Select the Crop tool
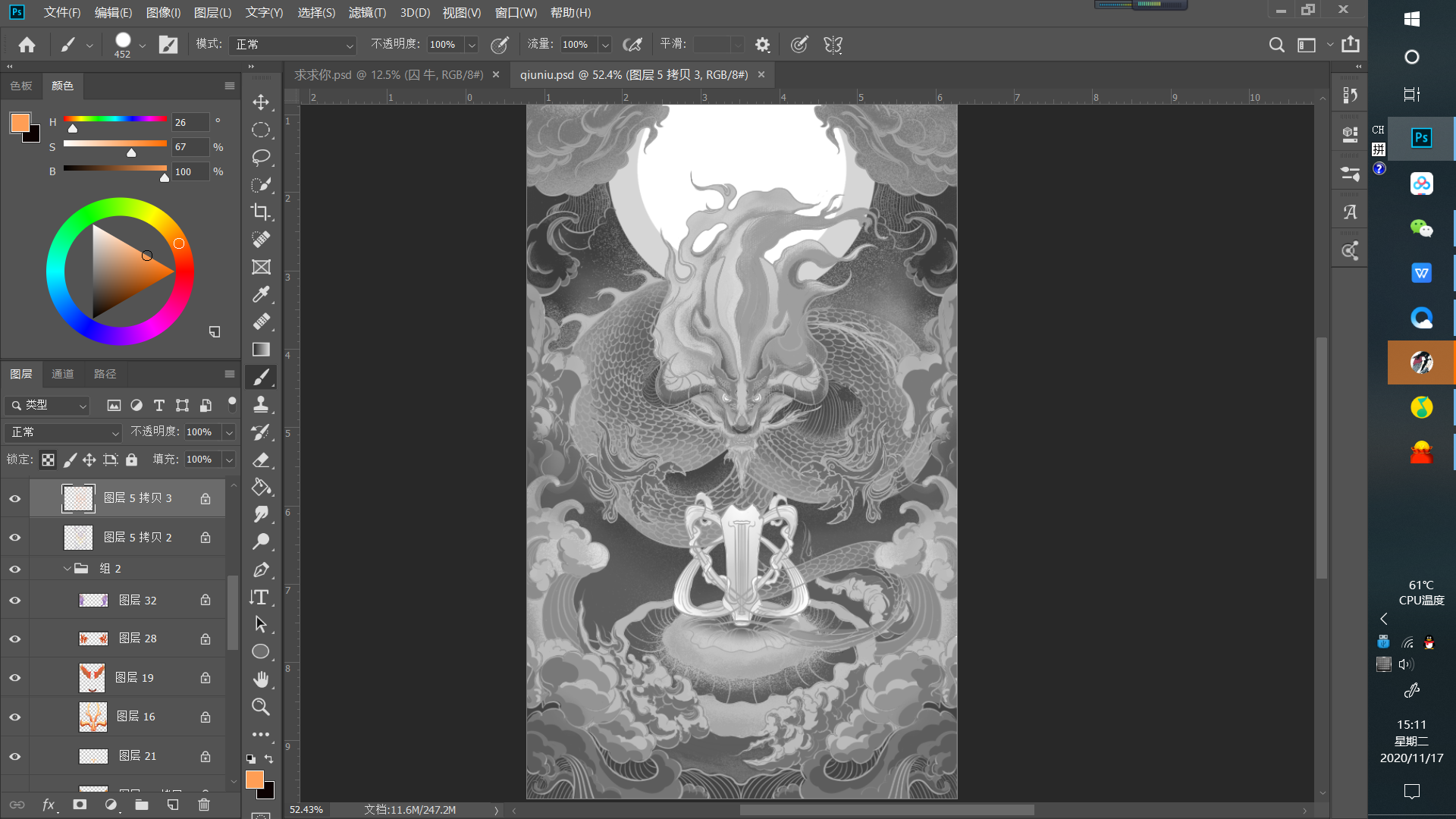The height and width of the screenshot is (819, 1456). point(261,212)
